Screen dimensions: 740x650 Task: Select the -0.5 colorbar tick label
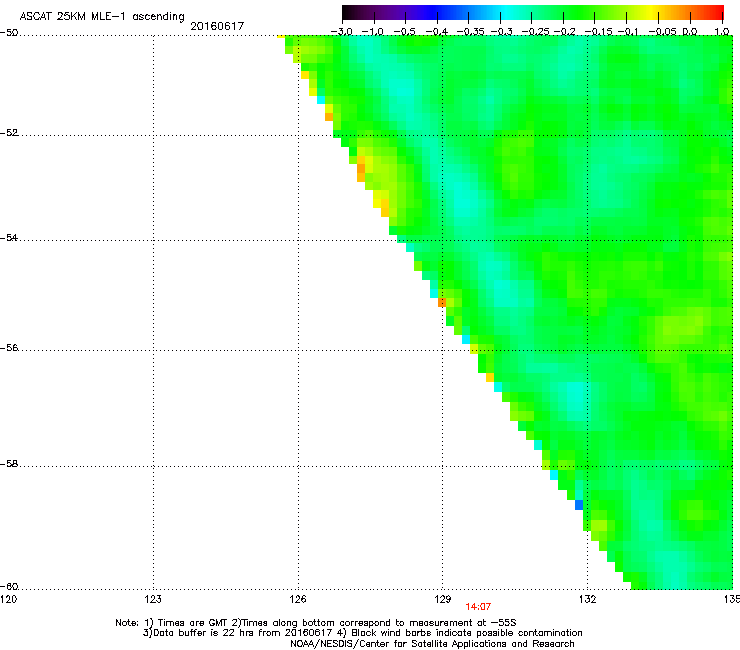click(404, 32)
